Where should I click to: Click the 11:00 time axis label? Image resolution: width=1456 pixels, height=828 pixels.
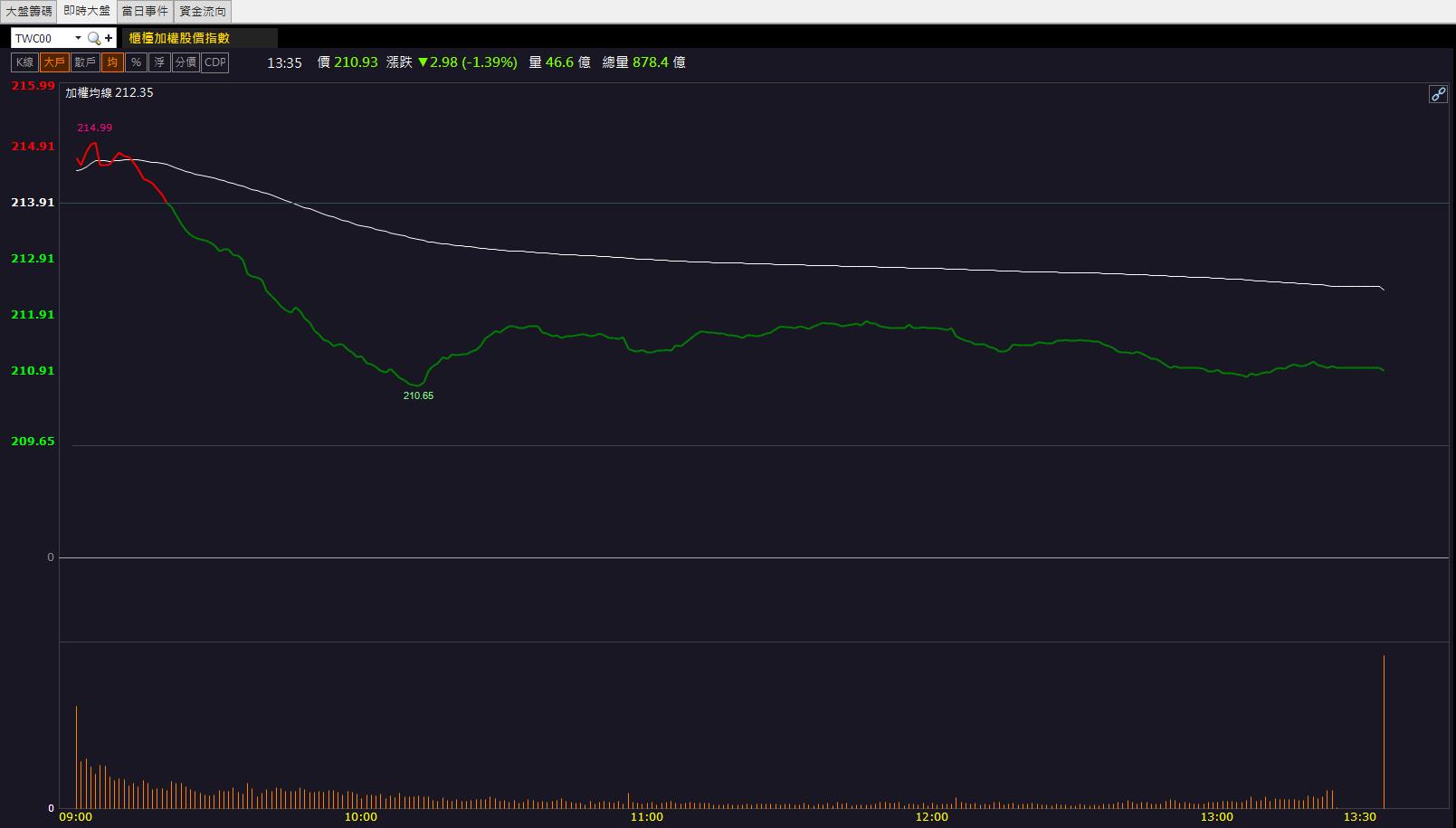pyautogui.click(x=646, y=816)
